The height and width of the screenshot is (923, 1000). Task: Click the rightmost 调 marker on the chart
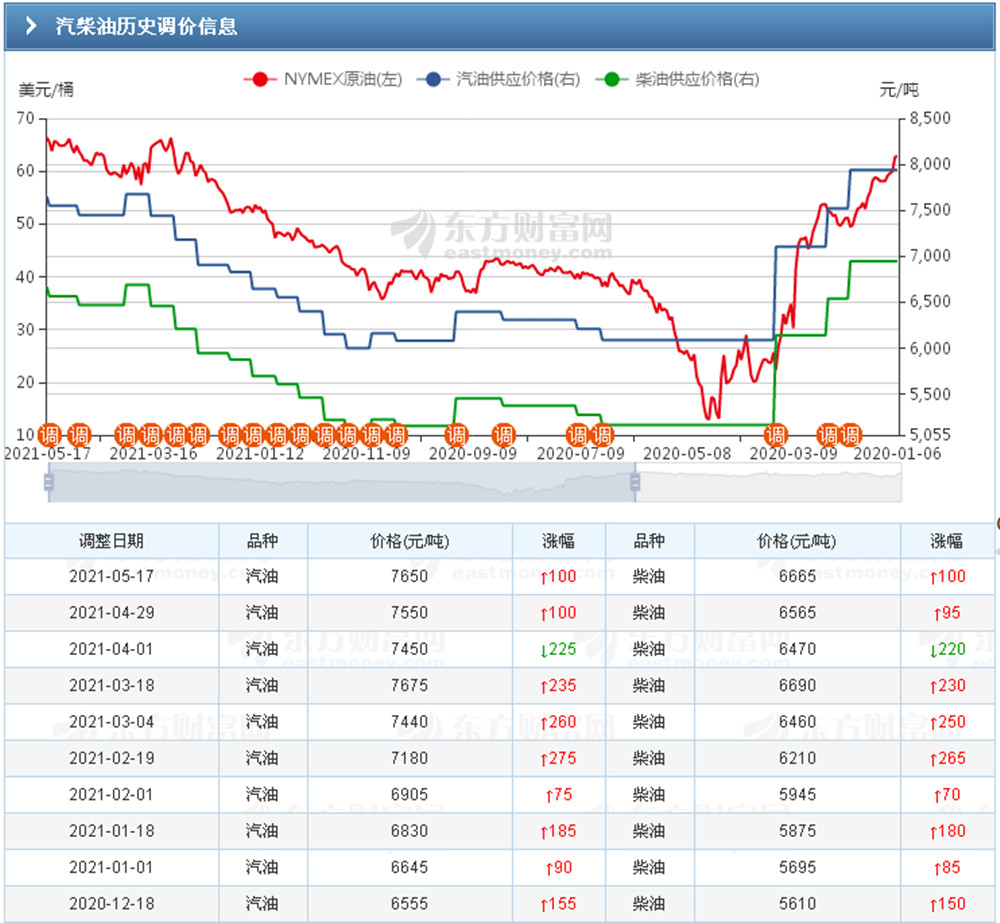point(850,436)
